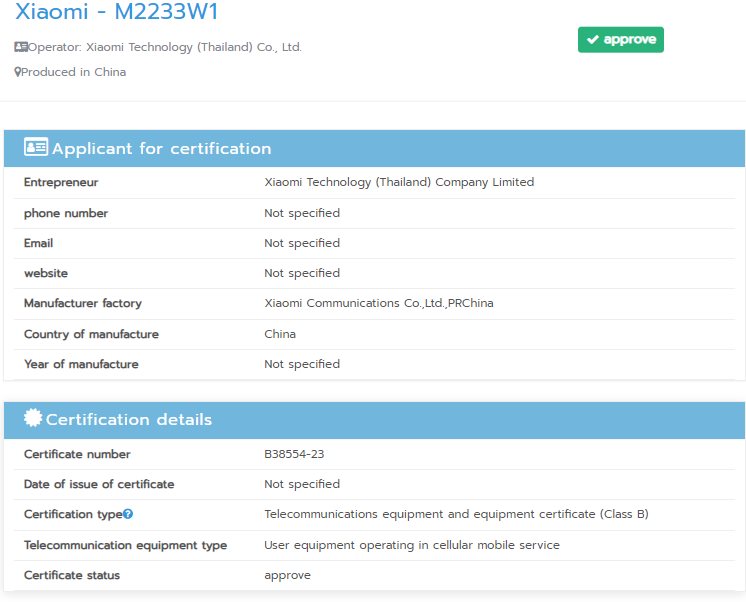746x602 pixels.
Task: Click the Certificate status label
Action: pyautogui.click(x=72, y=575)
